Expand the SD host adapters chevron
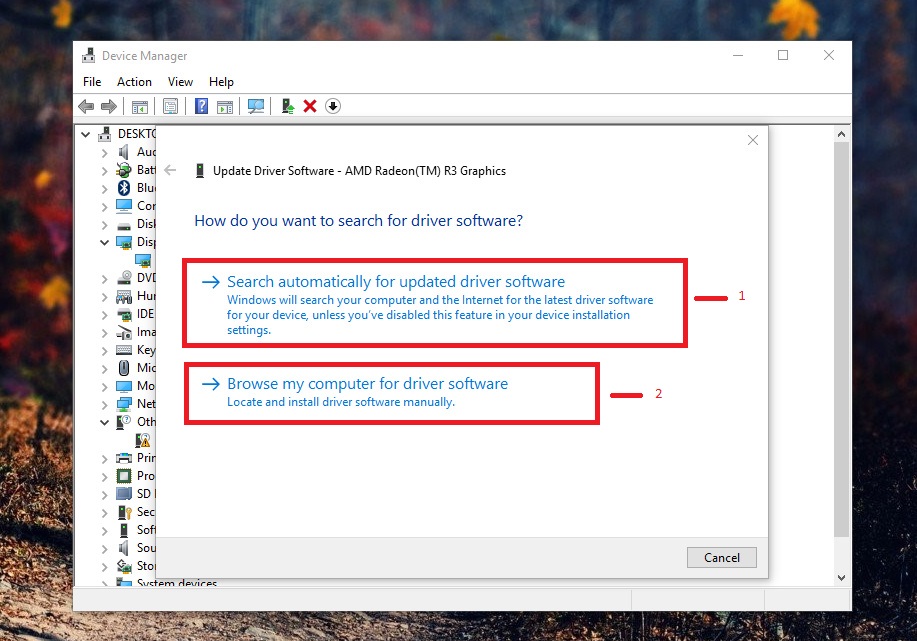The height and width of the screenshot is (641, 917). tap(105, 494)
